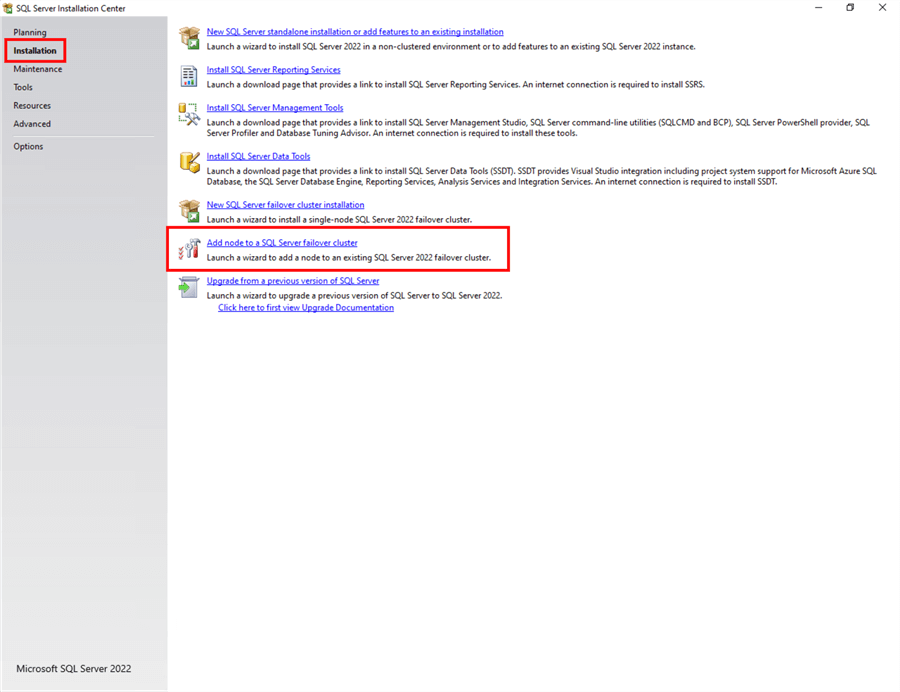Close the SQL Server Installation Center window
The image size is (900, 692).
[x=882, y=7]
